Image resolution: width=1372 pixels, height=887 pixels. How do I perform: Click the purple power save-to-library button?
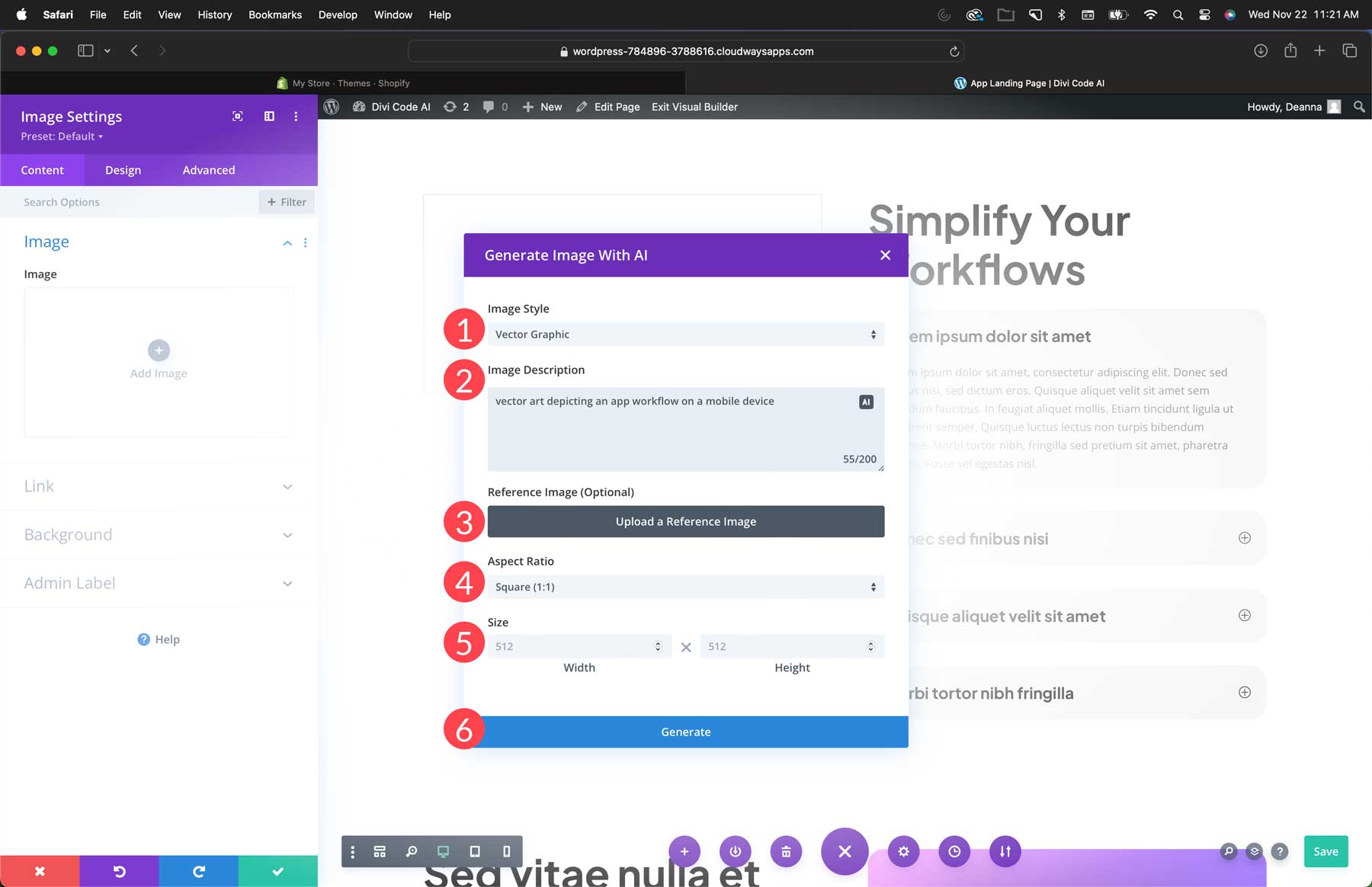(736, 851)
